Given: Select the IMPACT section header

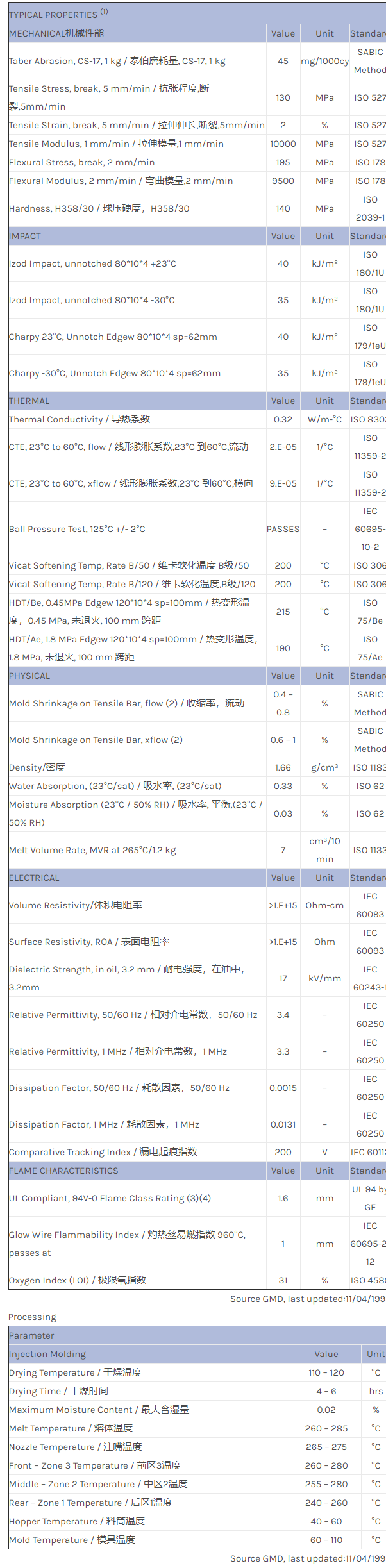Looking at the screenshot, I should (x=25, y=237).
